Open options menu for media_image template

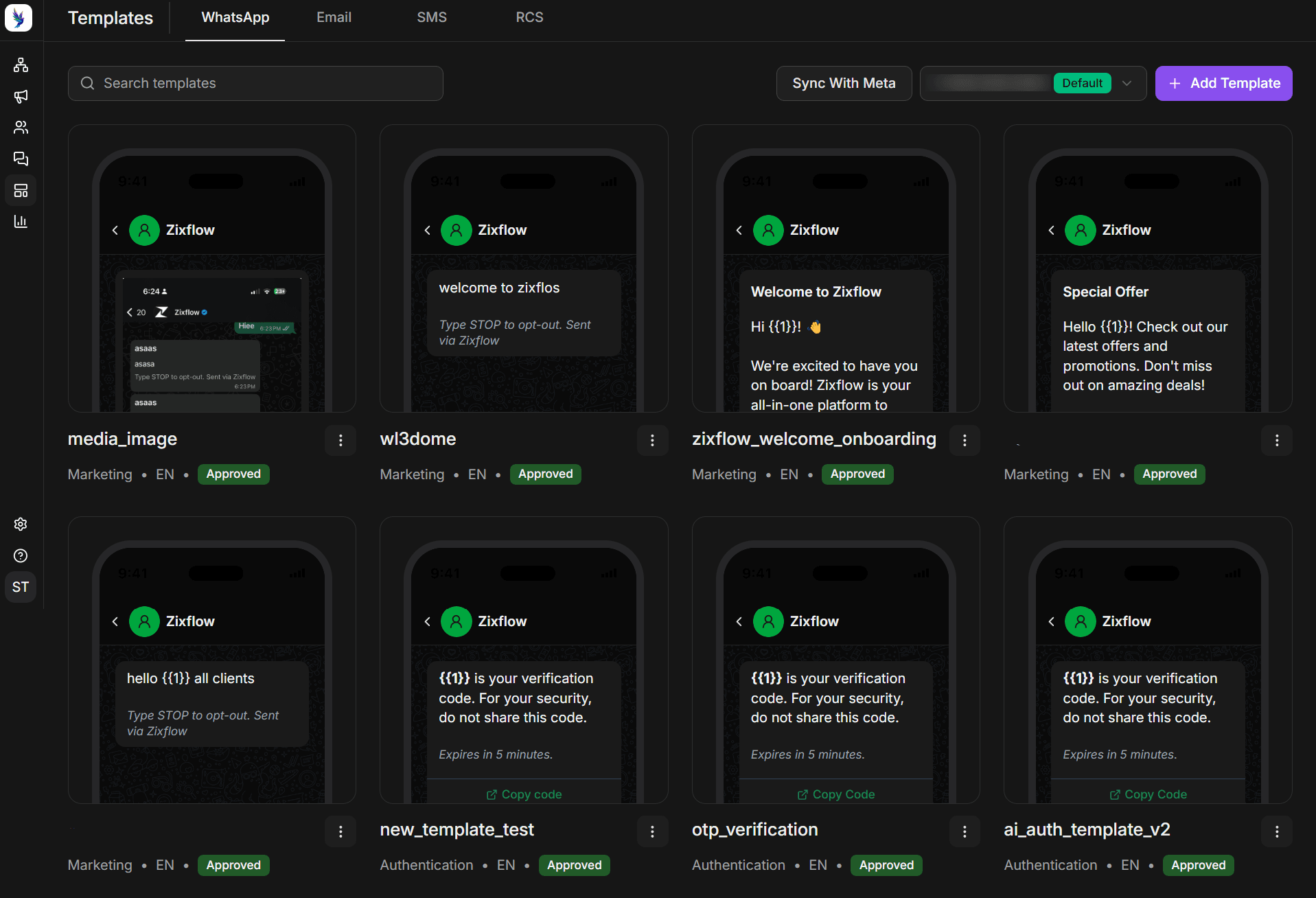pyautogui.click(x=340, y=440)
